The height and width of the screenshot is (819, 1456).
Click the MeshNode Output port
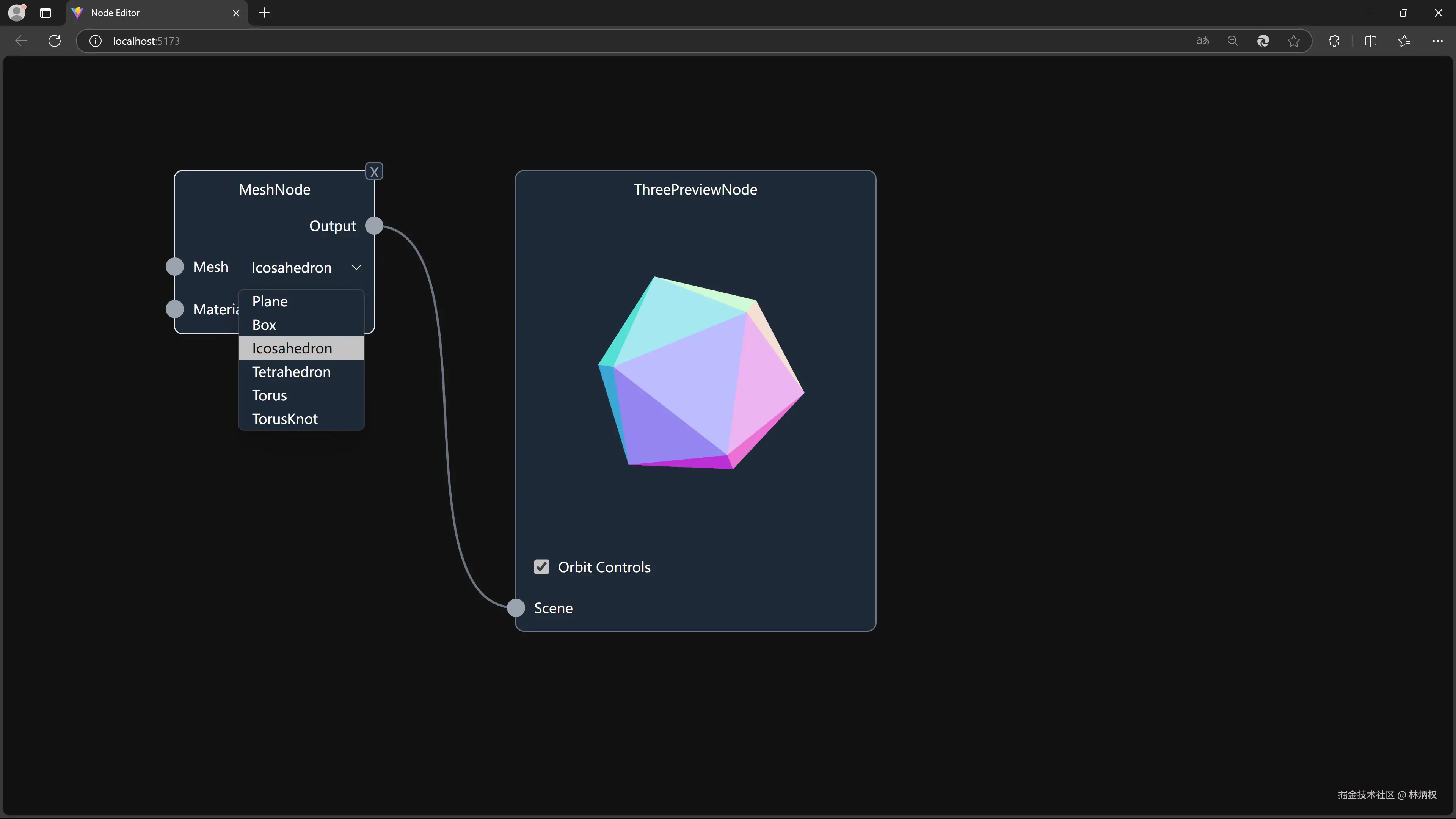(x=373, y=226)
